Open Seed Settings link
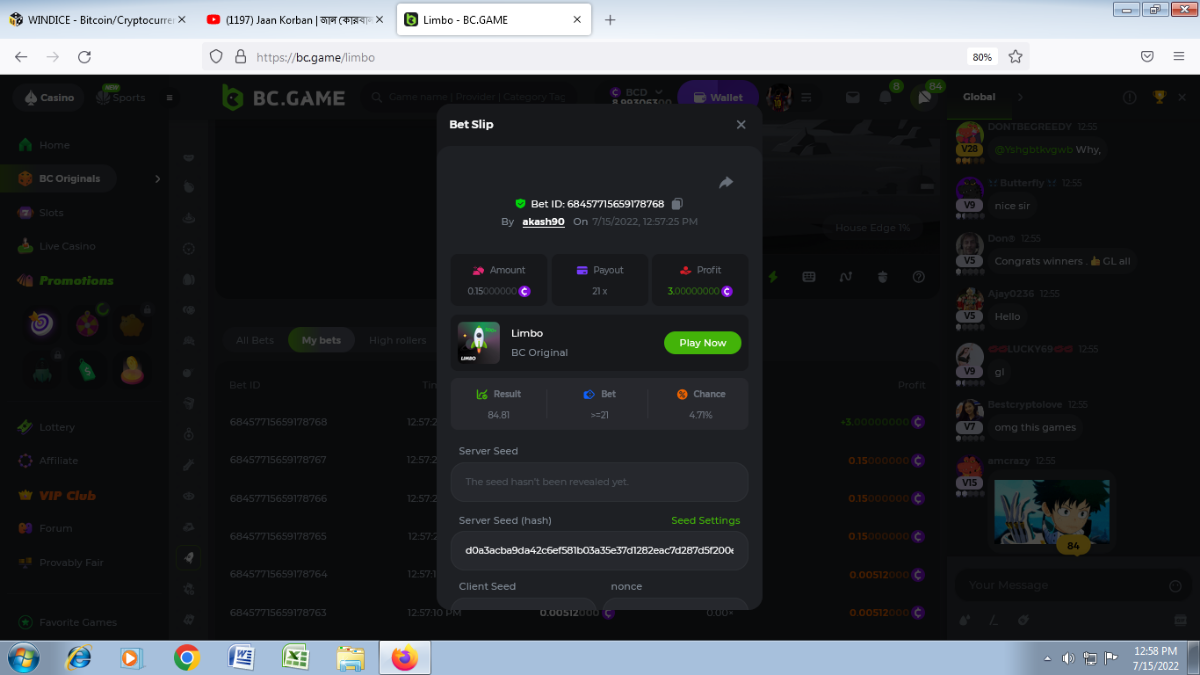The width and height of the screenshot is (1200, 675). 705,521
